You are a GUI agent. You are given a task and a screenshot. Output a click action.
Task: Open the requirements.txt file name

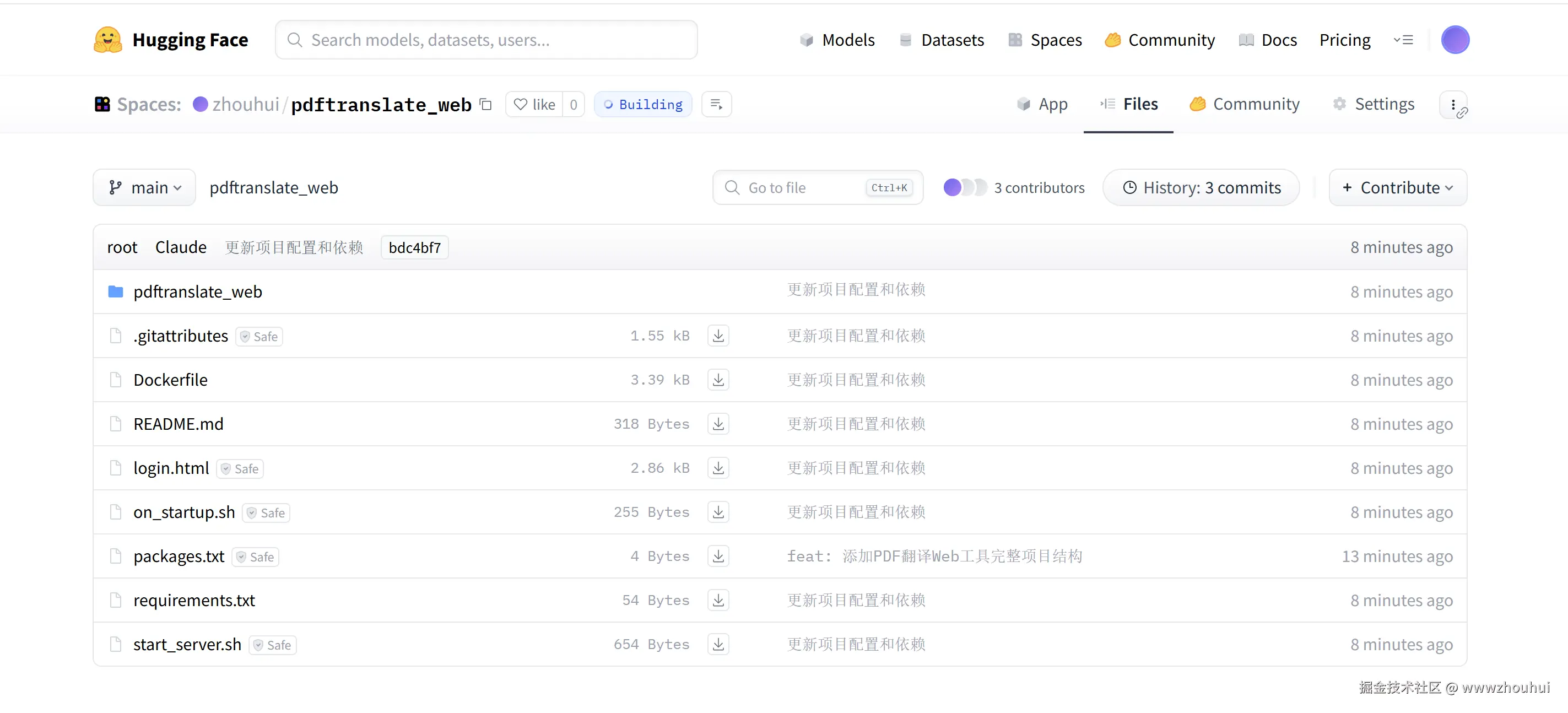coord(194,601)
